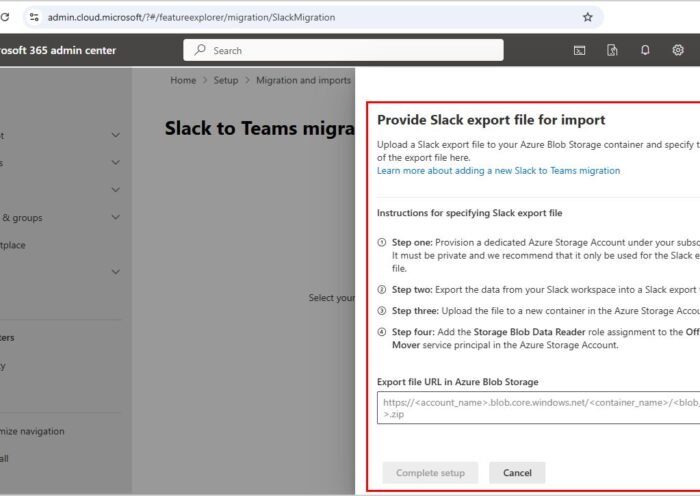
Task: Expand the '& groups' navigation section
Action: pos(116,217)
